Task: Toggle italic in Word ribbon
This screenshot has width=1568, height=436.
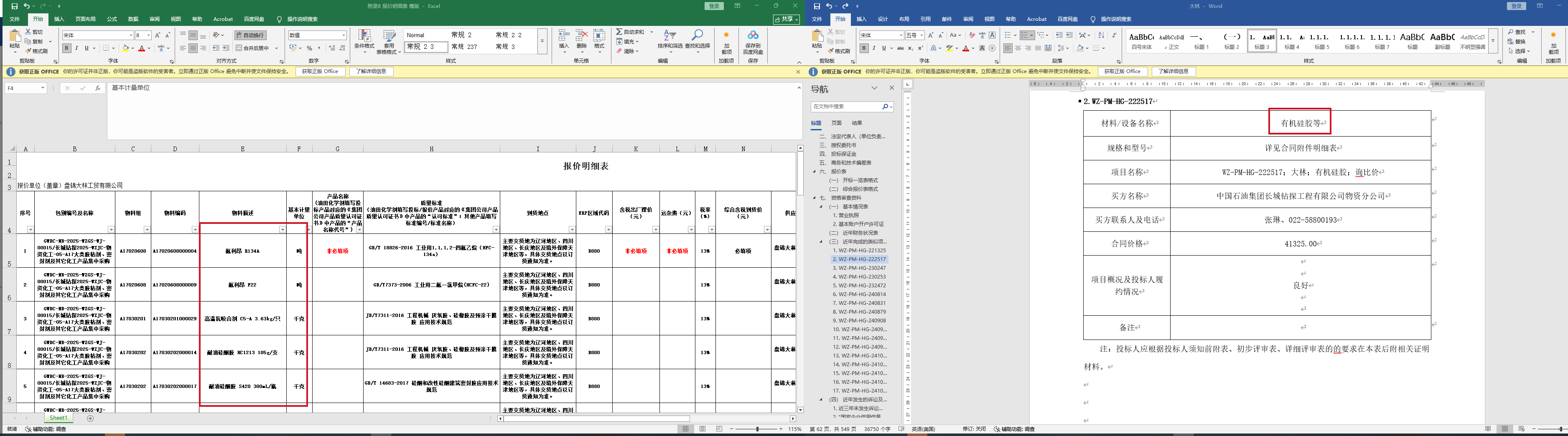Action: pos(873,48)
